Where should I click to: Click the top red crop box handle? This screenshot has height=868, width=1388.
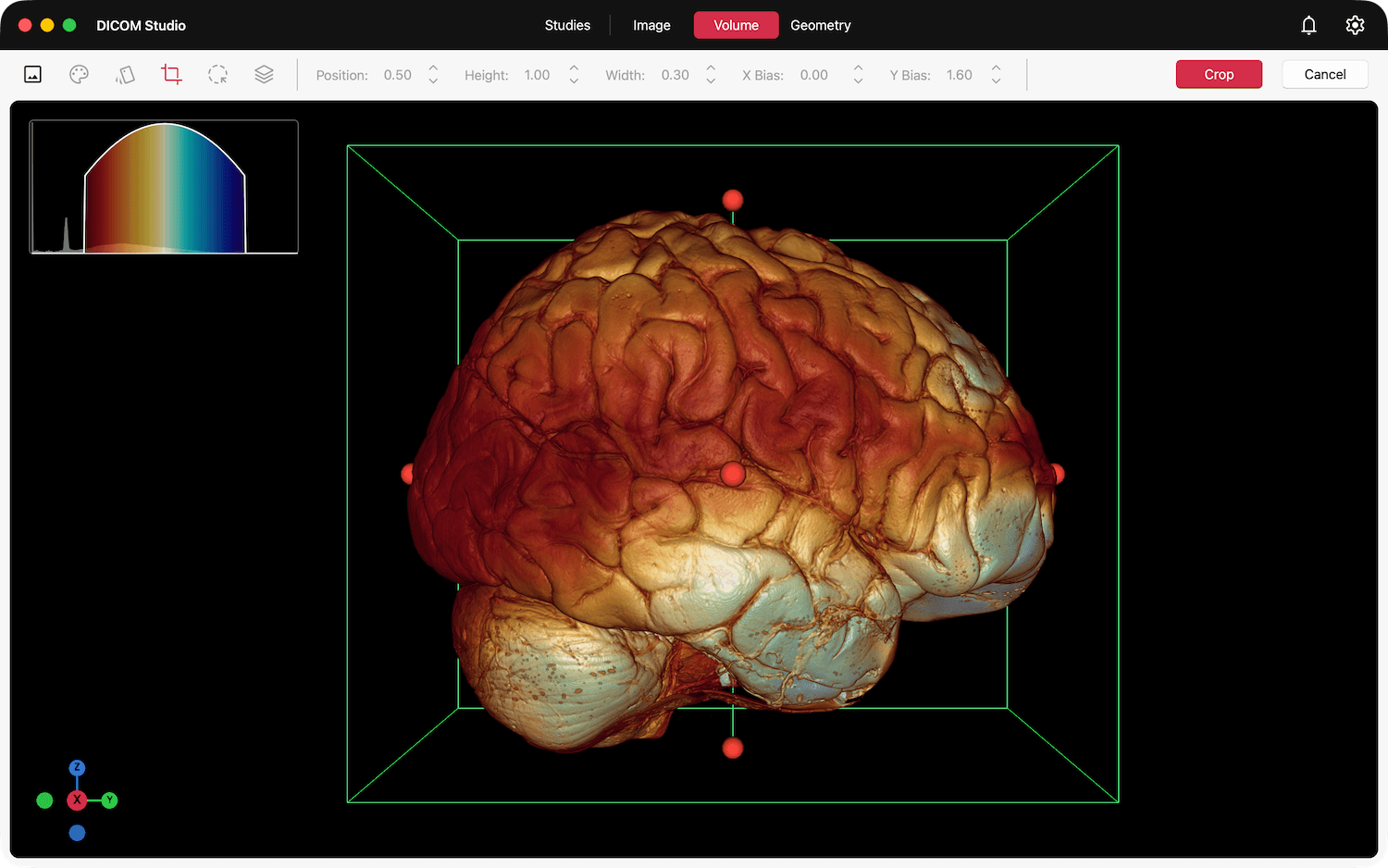pos(733,200)
